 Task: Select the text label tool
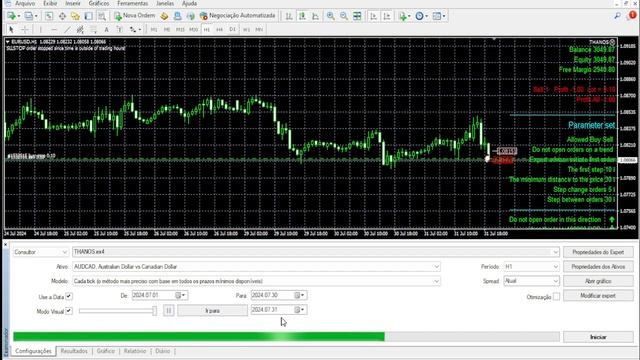120,29
